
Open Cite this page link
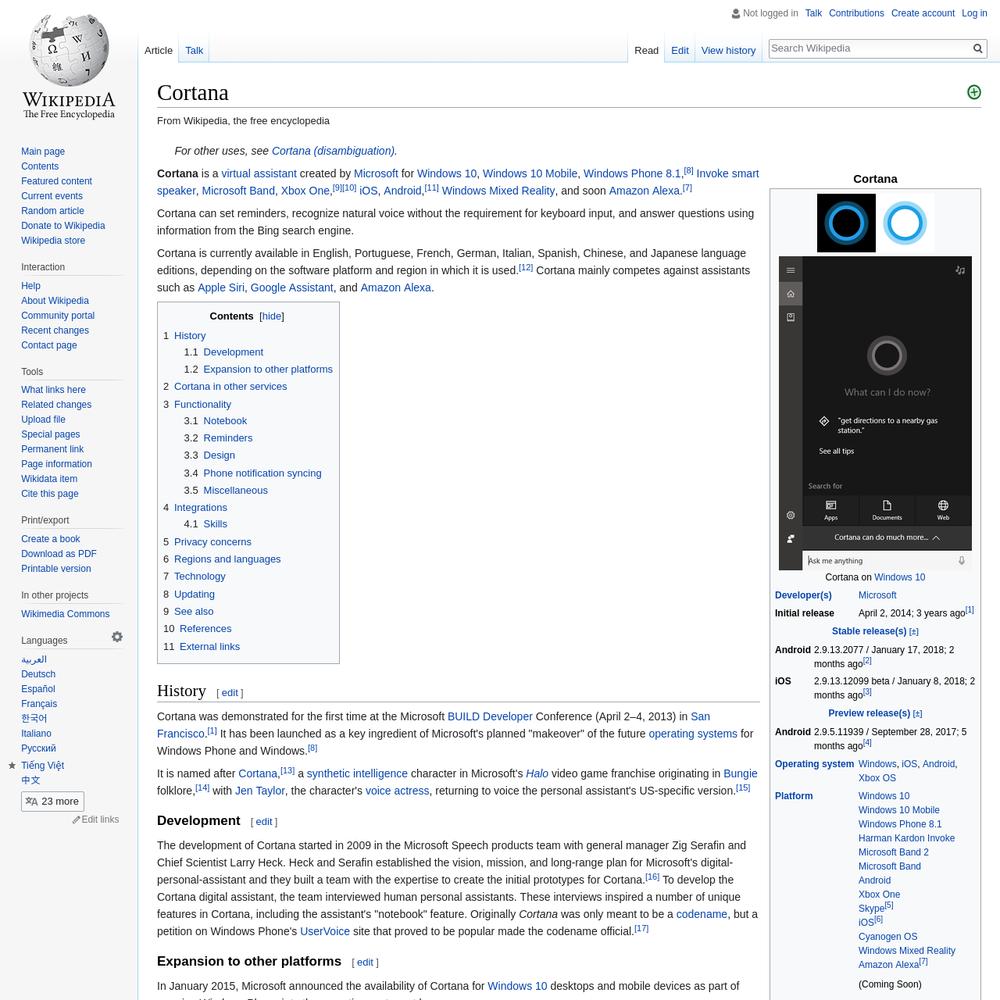50,494
